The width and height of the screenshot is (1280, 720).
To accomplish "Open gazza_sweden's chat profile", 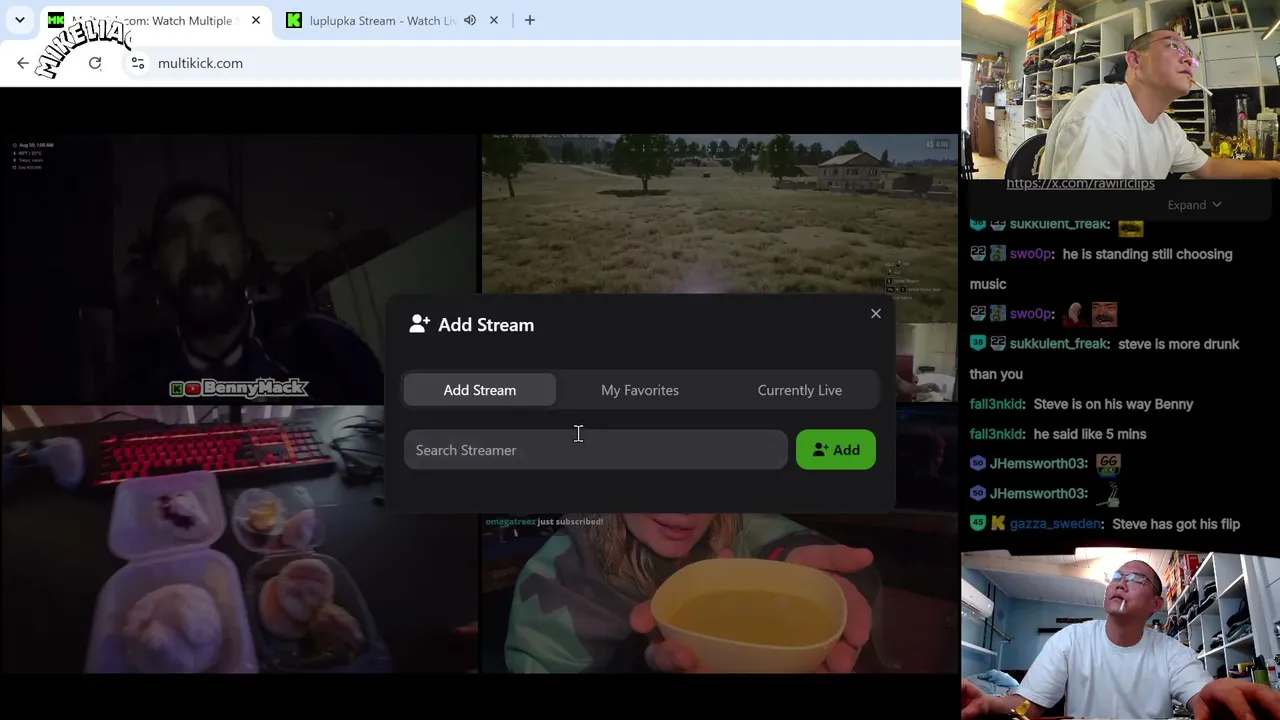I will pyautogui.click(x=1056, y=524).
